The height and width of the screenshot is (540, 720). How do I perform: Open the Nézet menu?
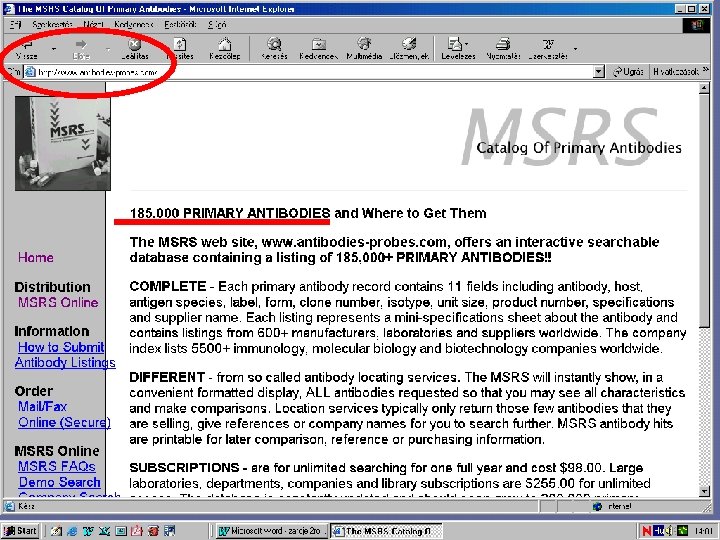(93, 24)
